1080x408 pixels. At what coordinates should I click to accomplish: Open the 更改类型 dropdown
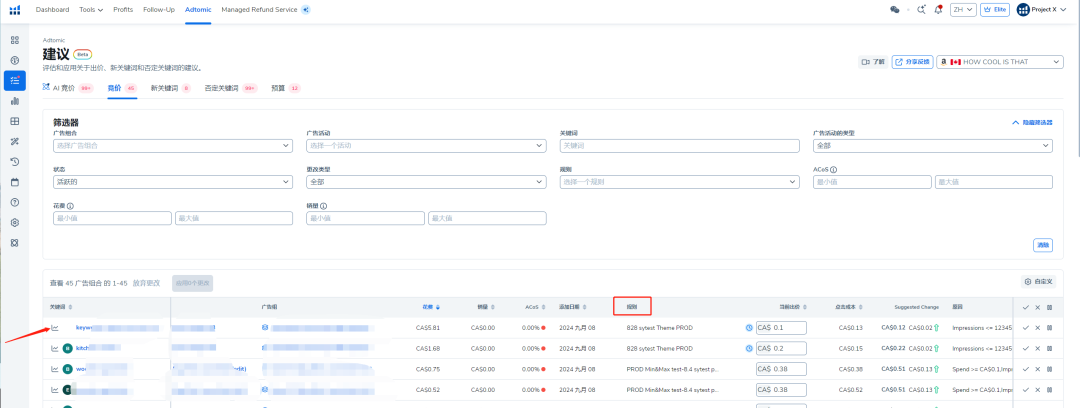click(426, 182)
